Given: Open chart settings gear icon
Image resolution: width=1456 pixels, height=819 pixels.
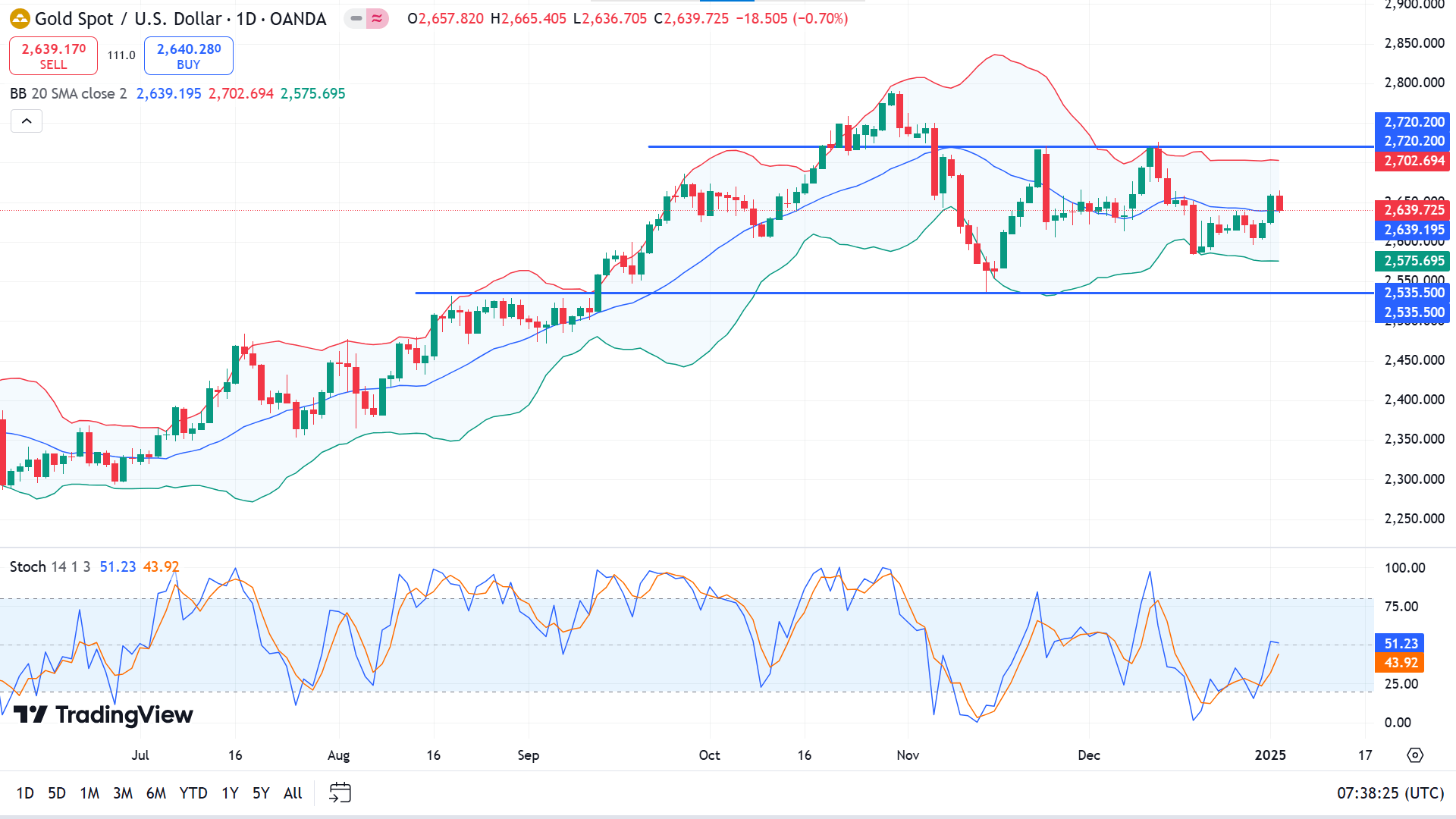Looking at the screenshot, I should click(x=1414, y=755).
